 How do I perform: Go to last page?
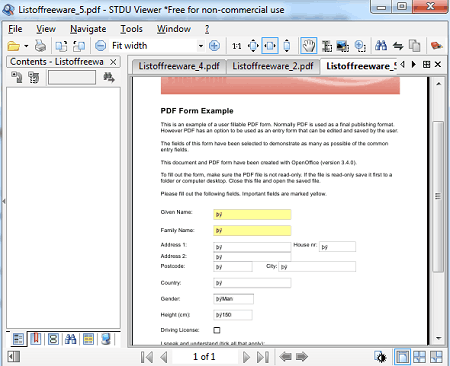(263, 357)
